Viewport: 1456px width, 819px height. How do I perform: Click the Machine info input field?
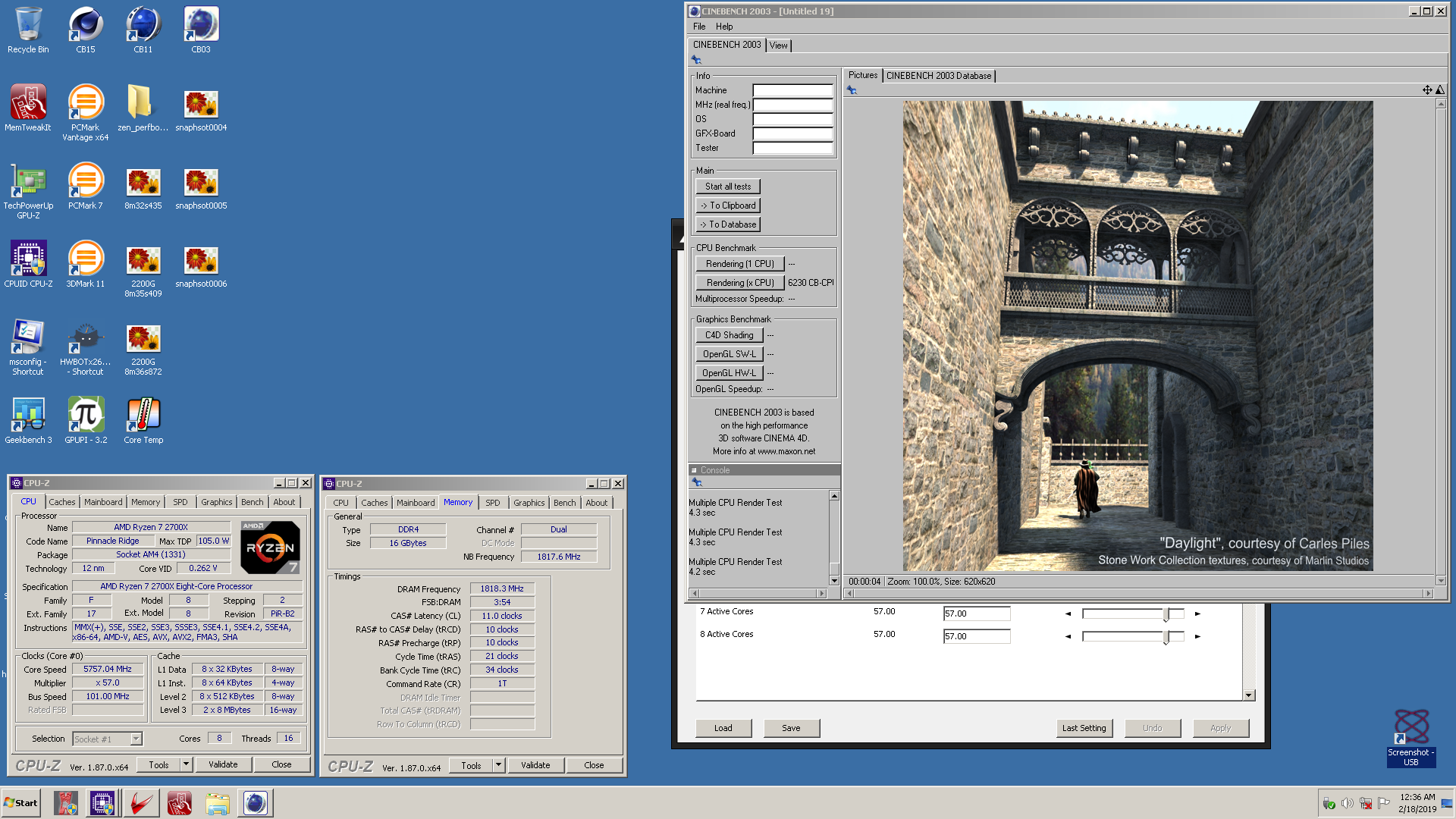point(792,90)
